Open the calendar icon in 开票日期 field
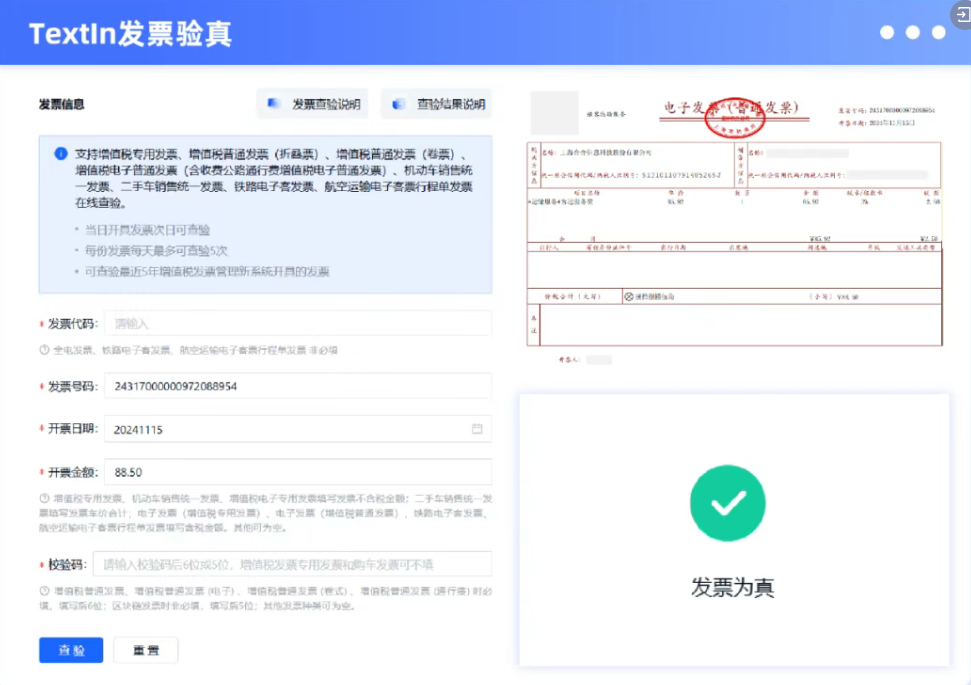 (x=477, y=429)
